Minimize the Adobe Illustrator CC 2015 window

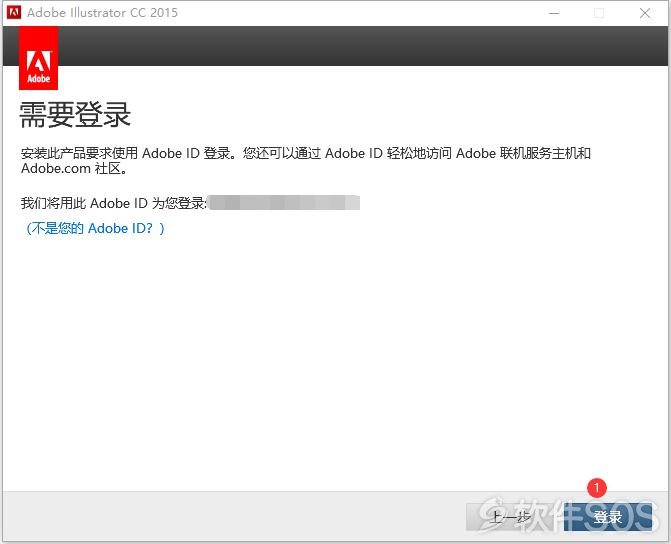coord(554,13)
